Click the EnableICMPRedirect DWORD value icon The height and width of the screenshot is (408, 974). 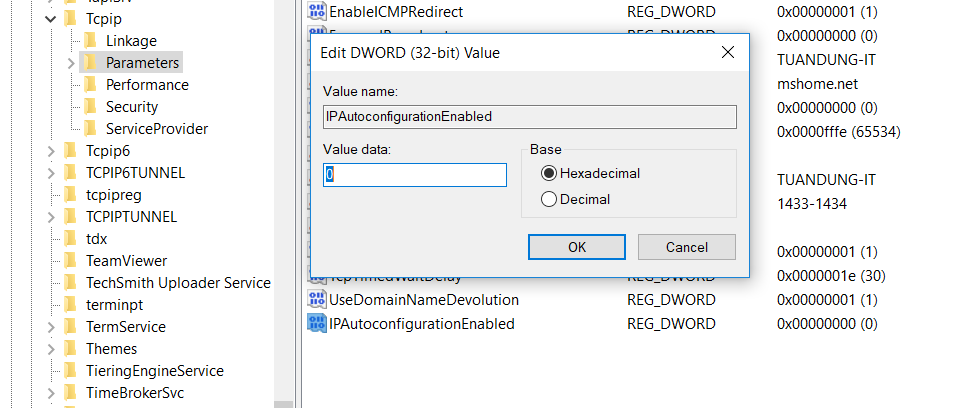pyautogui.click(x=317, y=12)
